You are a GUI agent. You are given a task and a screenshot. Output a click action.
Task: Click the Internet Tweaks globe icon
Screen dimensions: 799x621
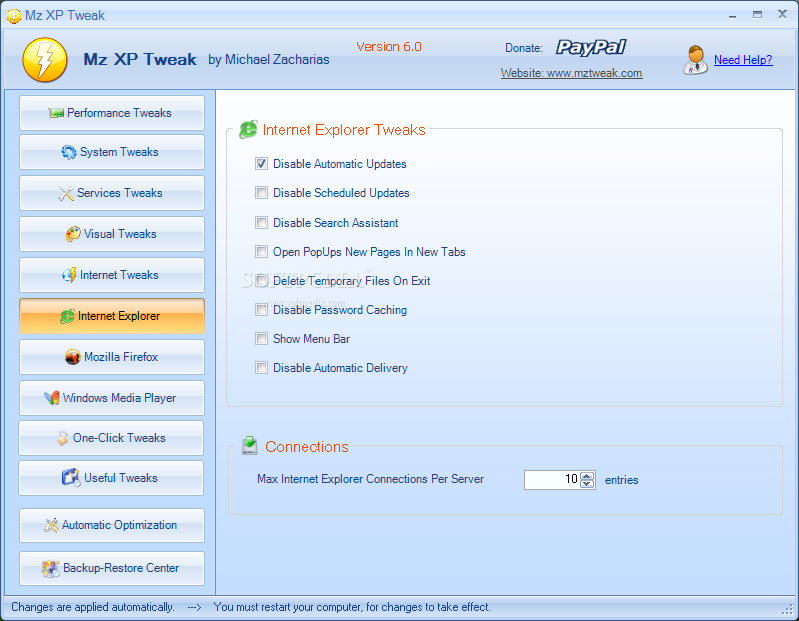[69, 275]
